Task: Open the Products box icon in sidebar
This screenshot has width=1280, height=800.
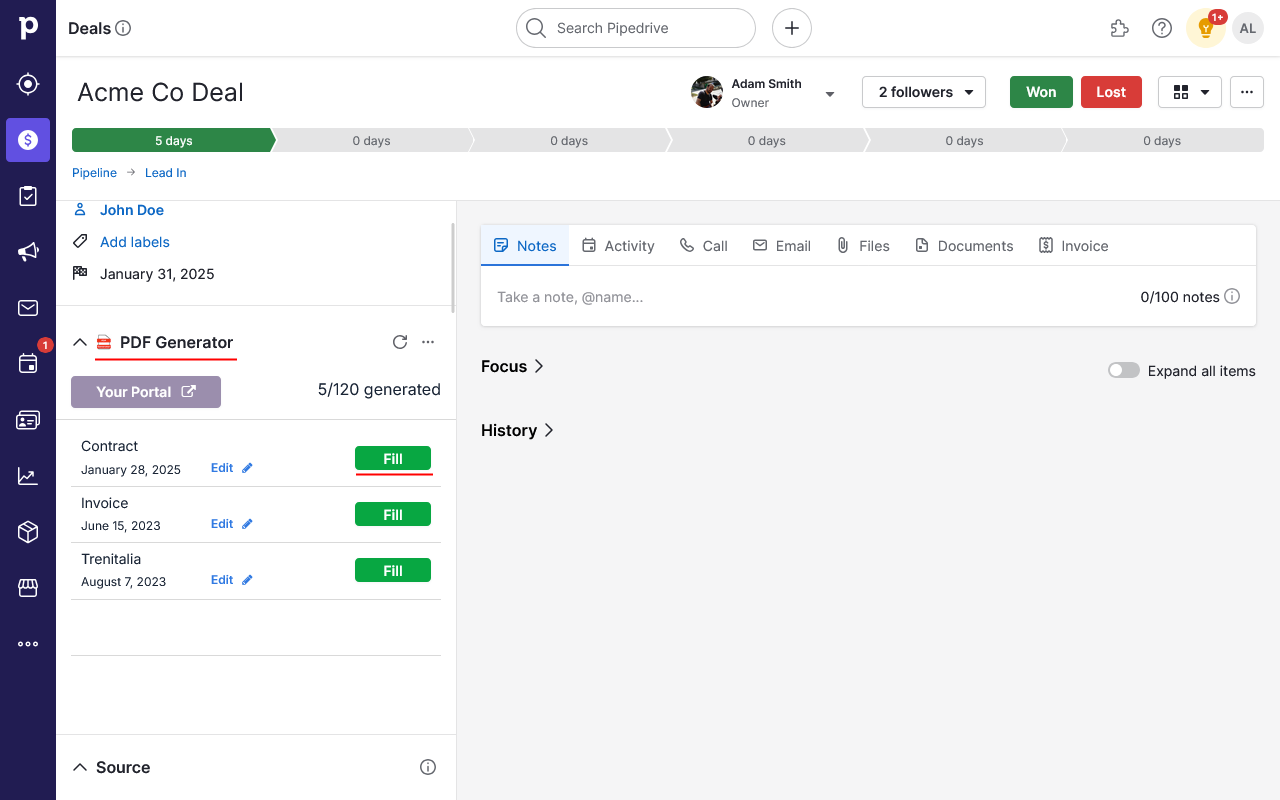Action: [x=28, y=532]
